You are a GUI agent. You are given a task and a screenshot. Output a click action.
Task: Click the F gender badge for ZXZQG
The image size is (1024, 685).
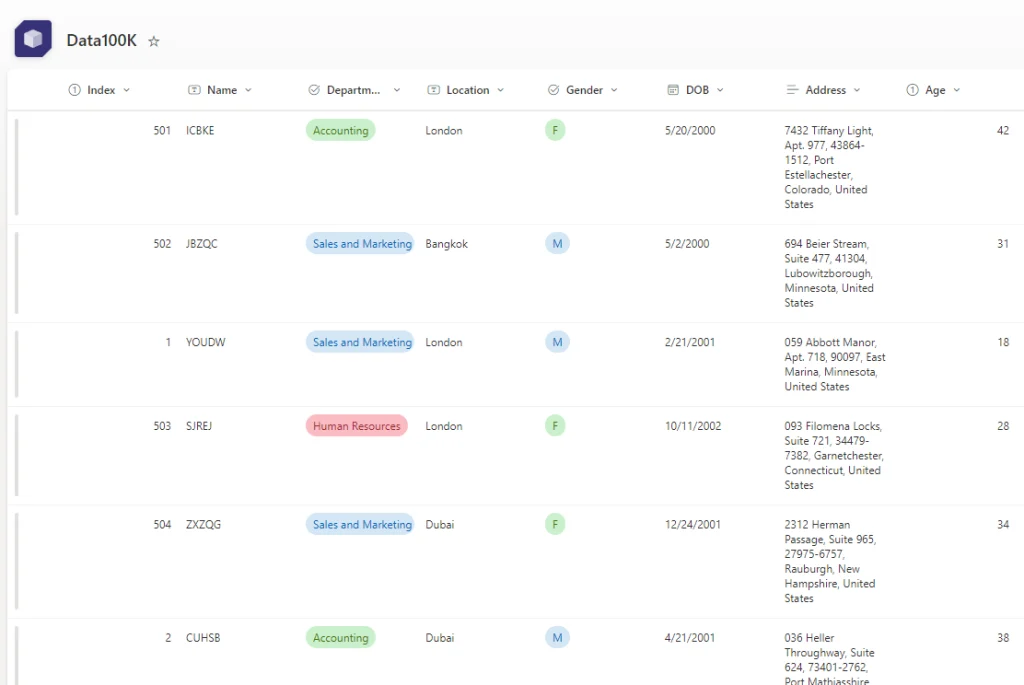(555, 524)
